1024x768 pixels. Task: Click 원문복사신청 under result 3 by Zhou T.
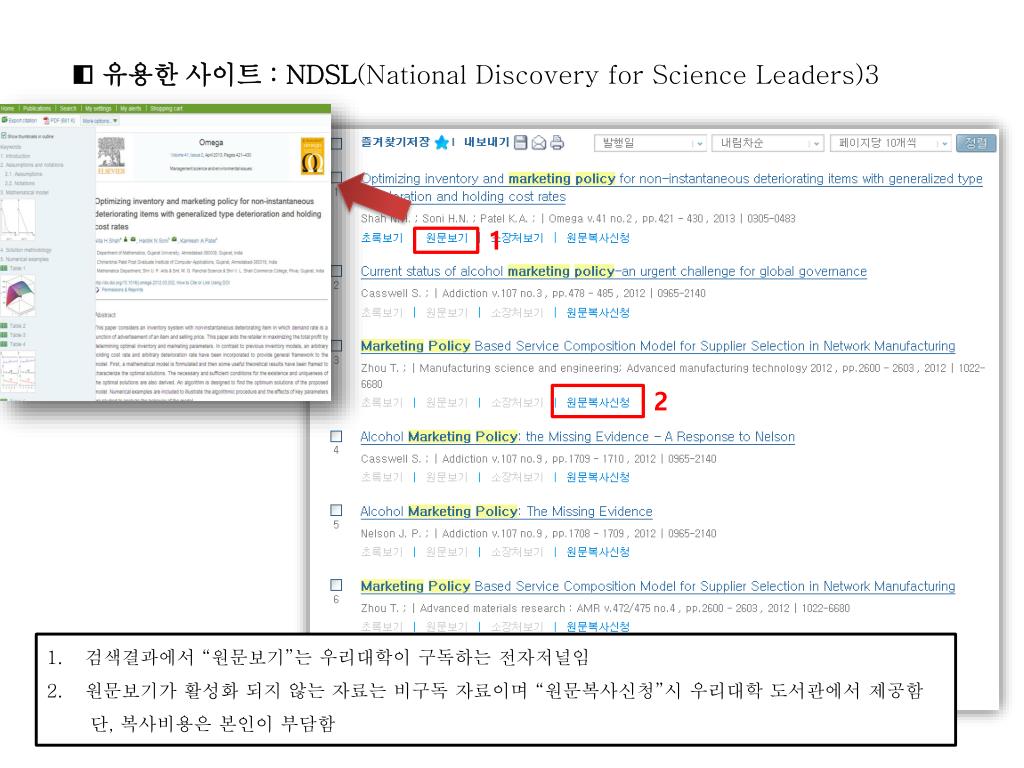(598, 402)
